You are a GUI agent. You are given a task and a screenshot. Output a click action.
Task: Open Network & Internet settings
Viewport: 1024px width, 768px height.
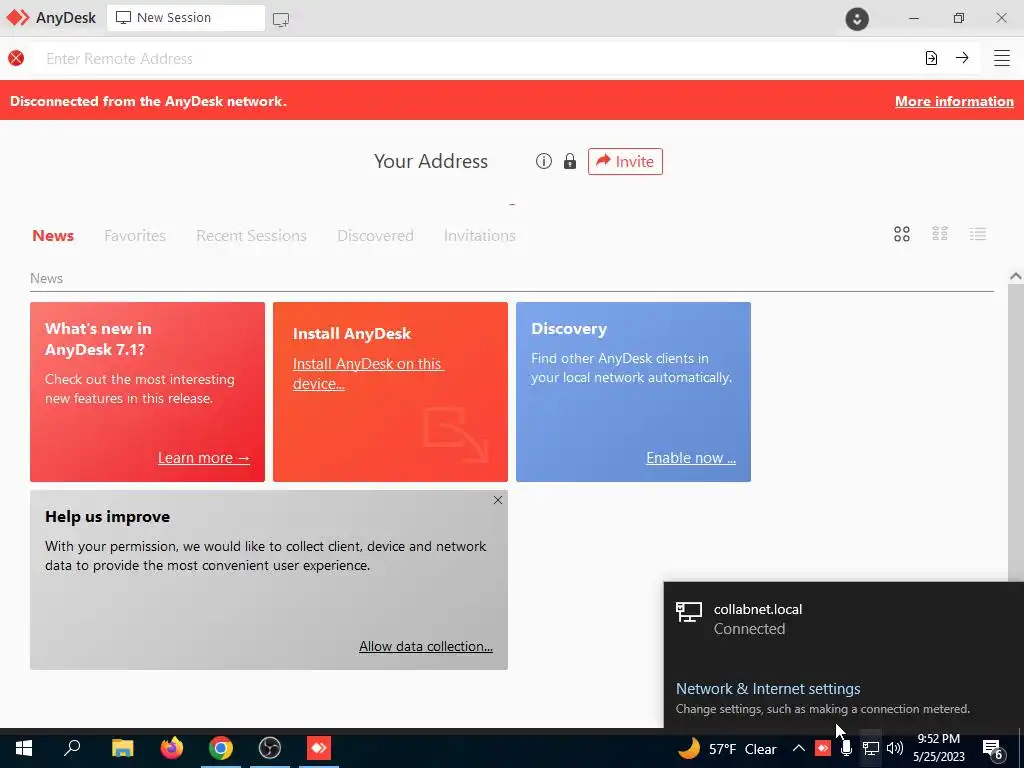pyautogui.click(x=768, y=688)
